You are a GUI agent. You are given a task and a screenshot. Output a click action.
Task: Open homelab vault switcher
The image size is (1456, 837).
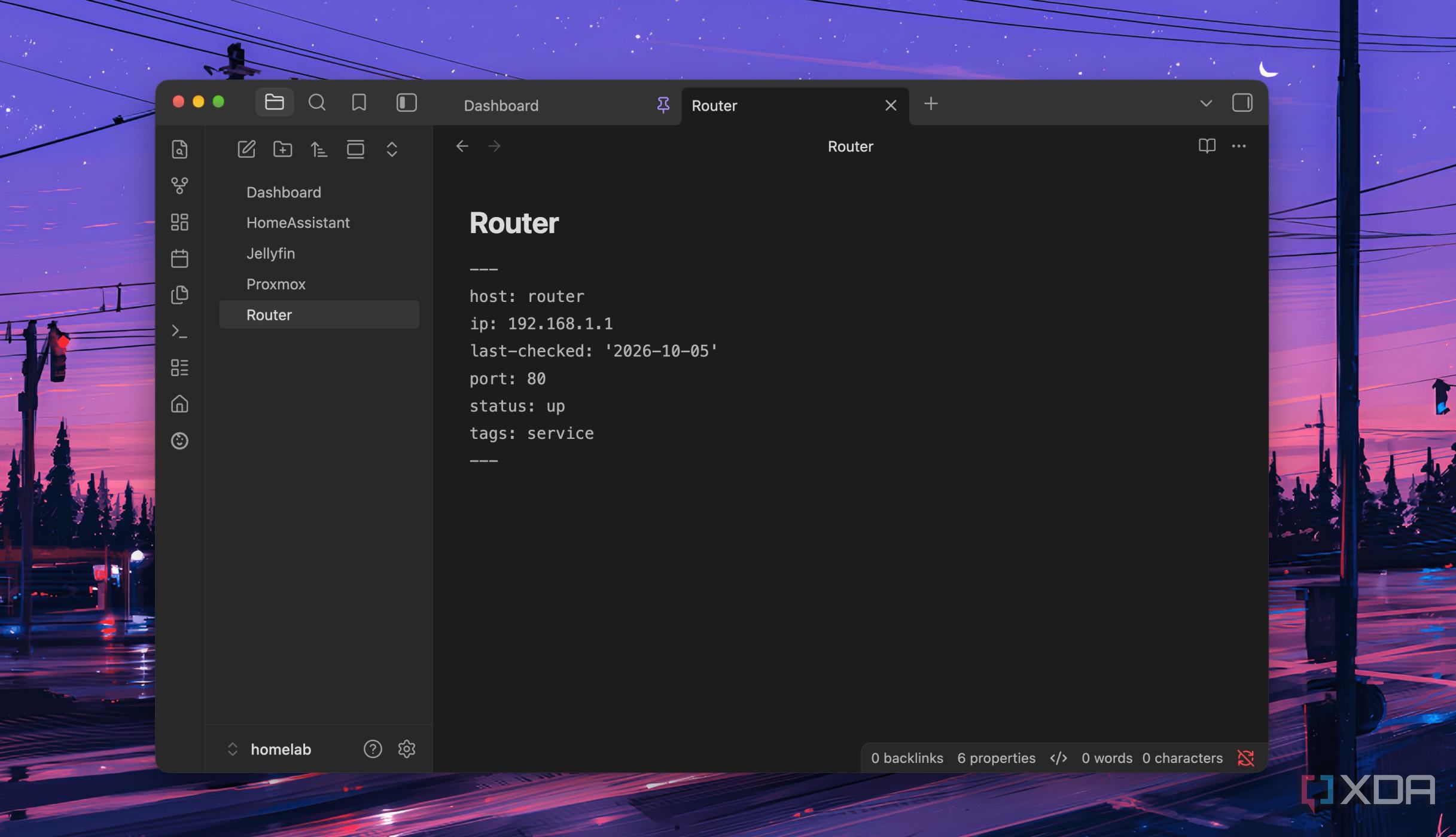pos(270,749)
